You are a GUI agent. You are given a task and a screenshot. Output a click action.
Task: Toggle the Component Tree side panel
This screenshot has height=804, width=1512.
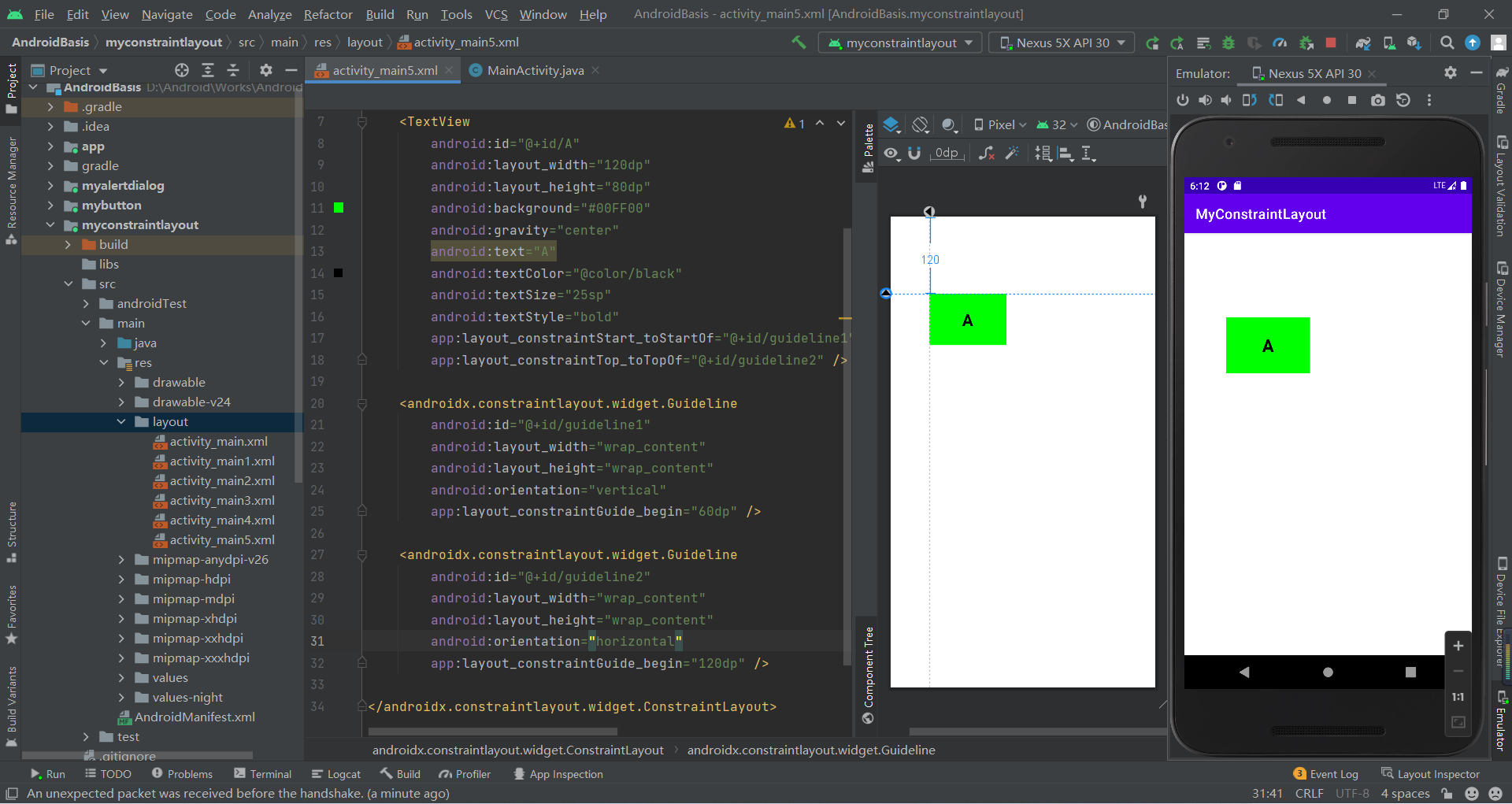point(868,675)
